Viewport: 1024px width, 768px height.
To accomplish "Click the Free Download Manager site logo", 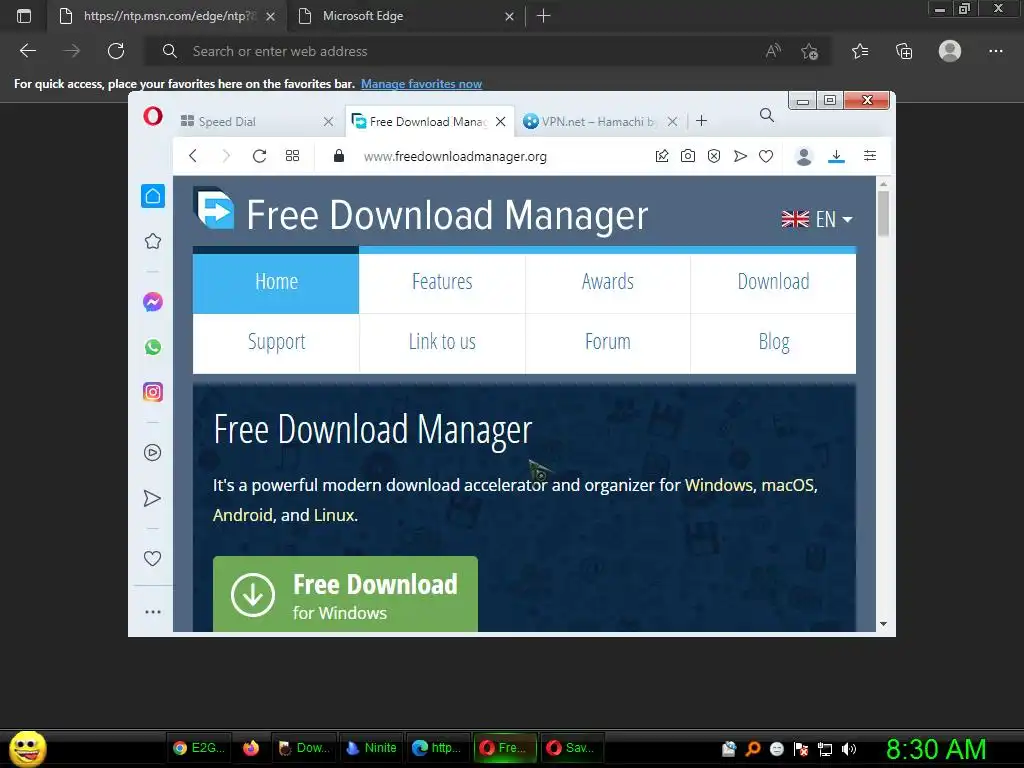I will [214, 208].
